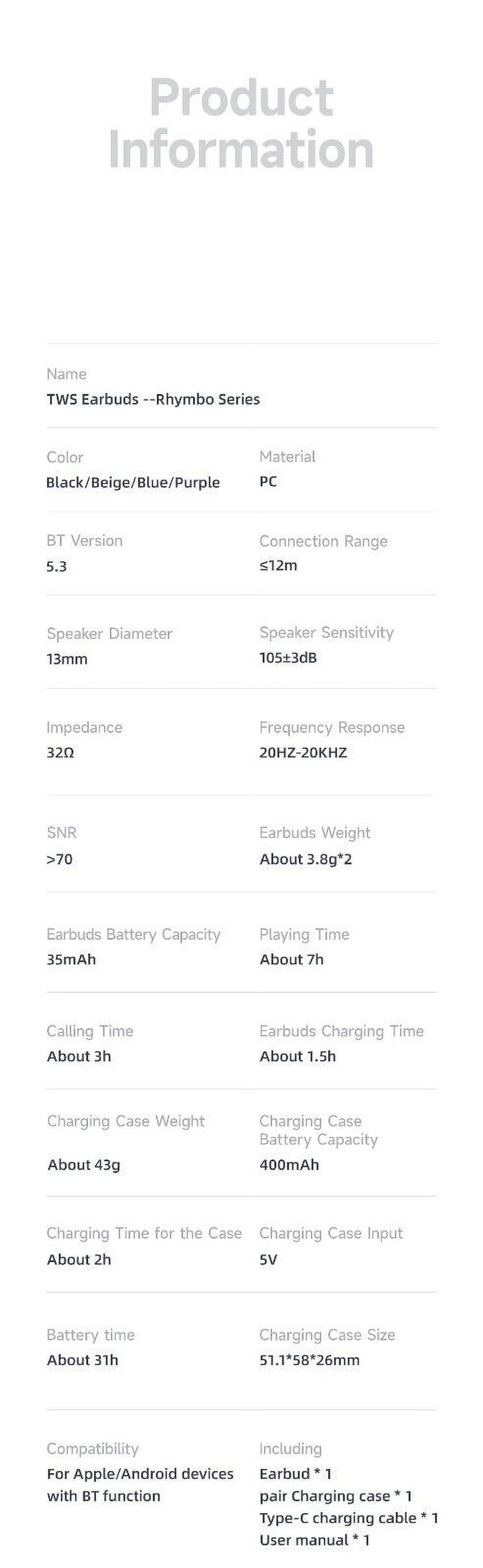Click the SNR label
This screenshot has width=483, height=1568.
[61, 833]
